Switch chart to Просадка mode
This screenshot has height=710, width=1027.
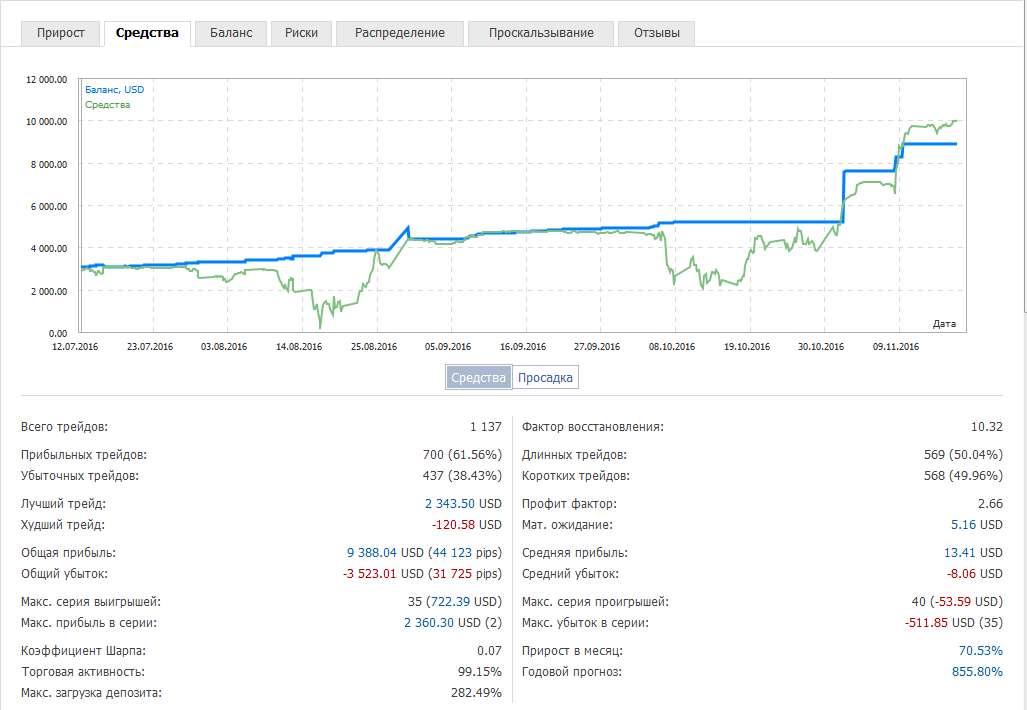pyautogui.click(x=545, y=378)
